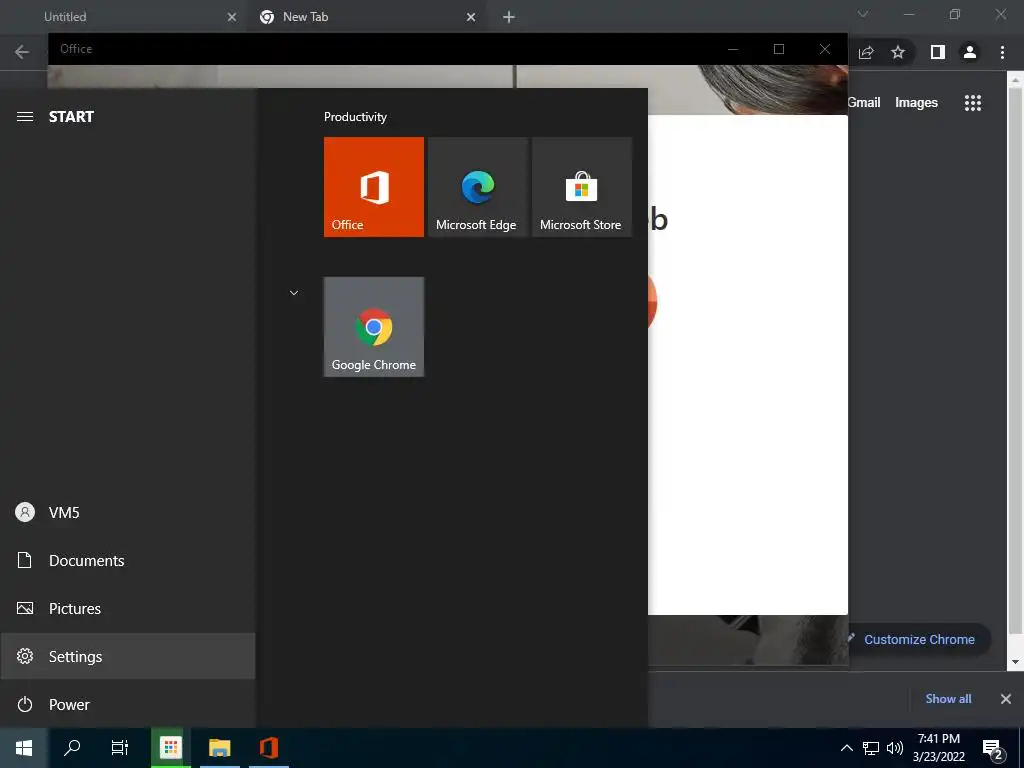Viewport: 1024px width, 768px height.
Task: Open the notification Action Center
Action: pyautogui.click(x=993, y=748)
